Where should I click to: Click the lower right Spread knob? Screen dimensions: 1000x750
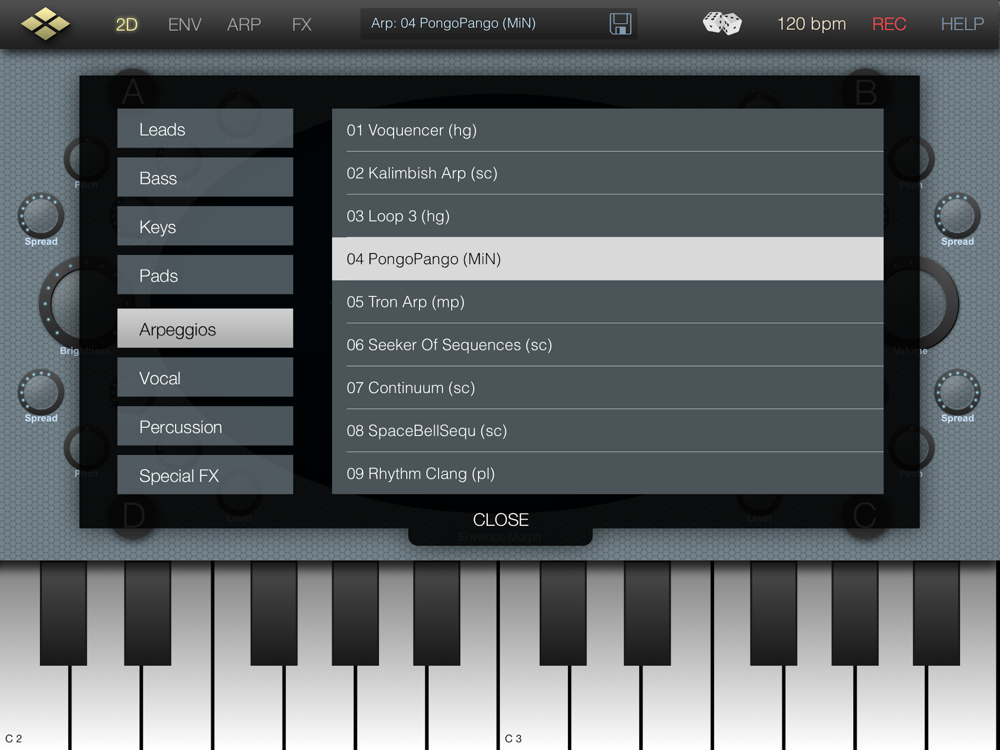click(x=957, y=392)
